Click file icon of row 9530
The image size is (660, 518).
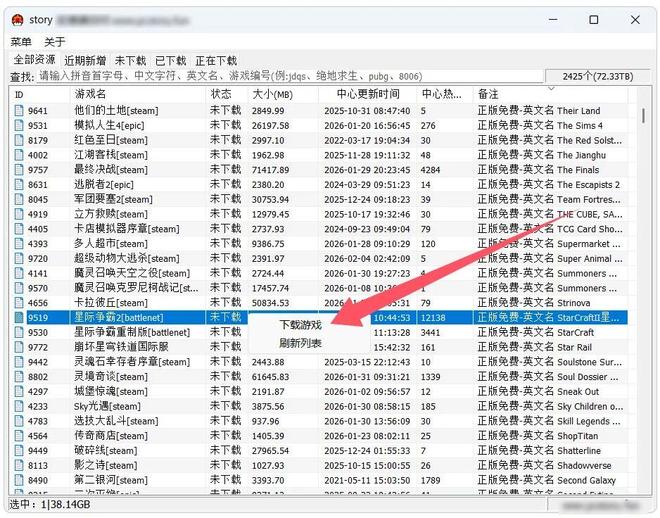19,332
